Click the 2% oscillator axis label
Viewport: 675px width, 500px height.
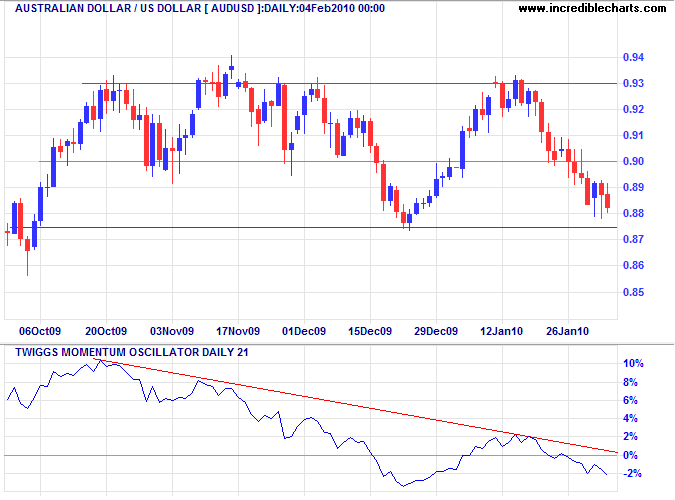(x=630, y=437)
